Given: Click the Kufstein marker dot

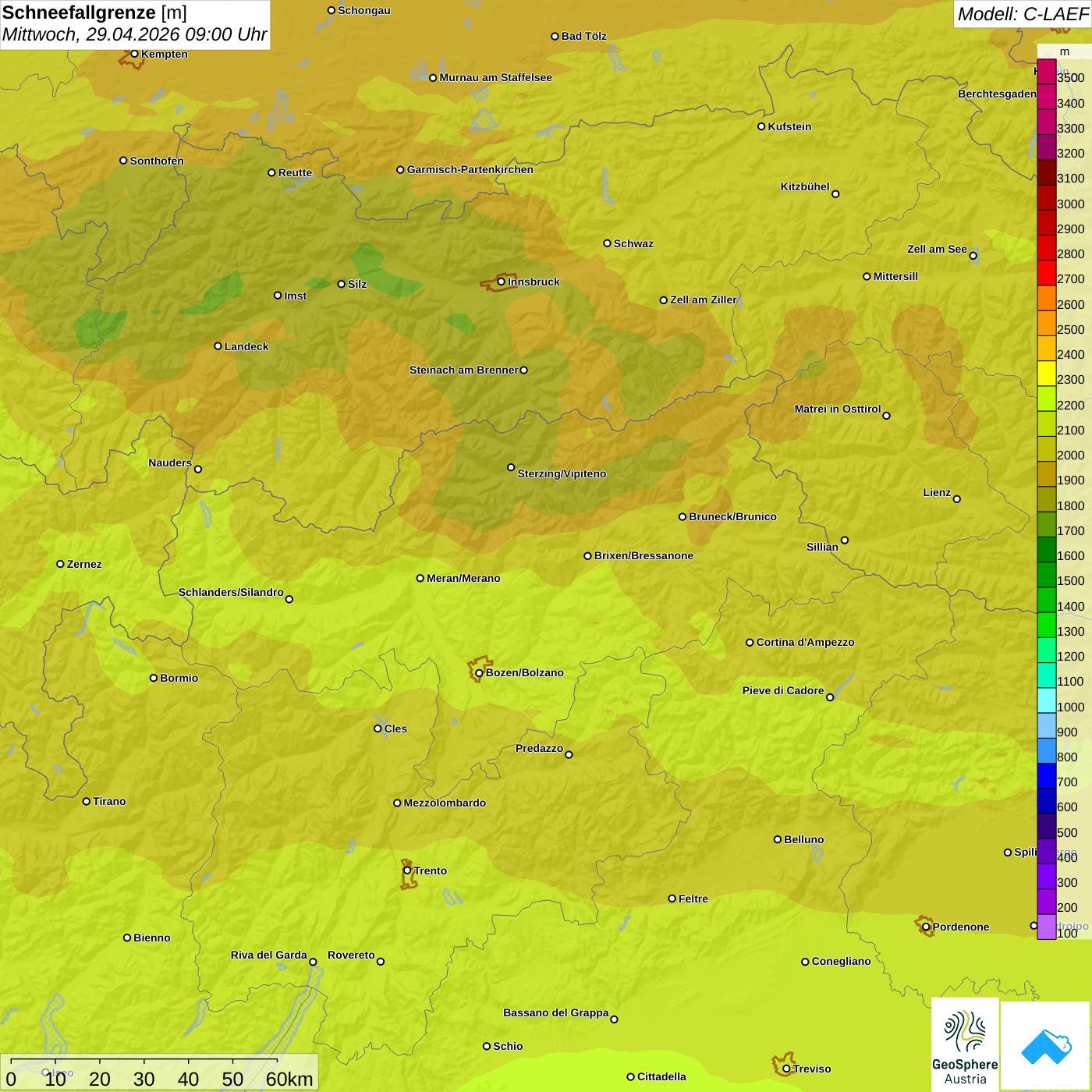Looking at the screenshot, I should tap(761, 126).
